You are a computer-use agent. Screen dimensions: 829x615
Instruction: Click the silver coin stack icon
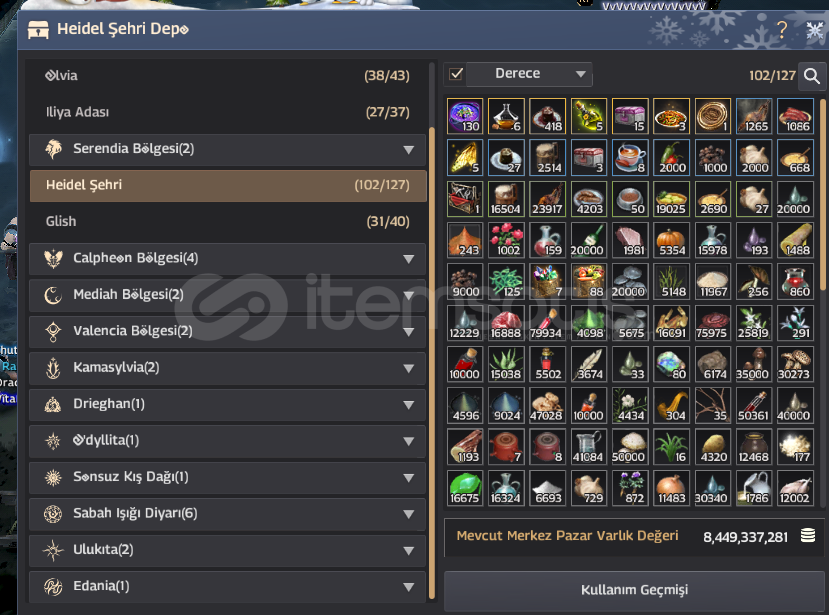[x=807, y=536]
